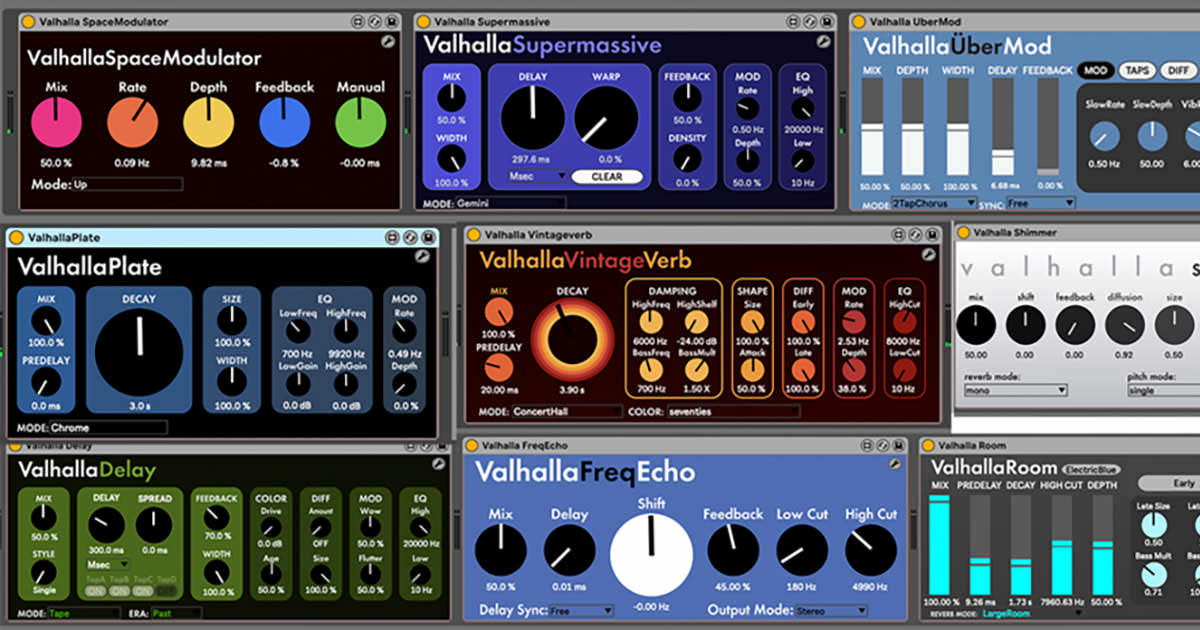
Task: Click CLEAR button in Supermassive
Action: (x=606, y=177)
